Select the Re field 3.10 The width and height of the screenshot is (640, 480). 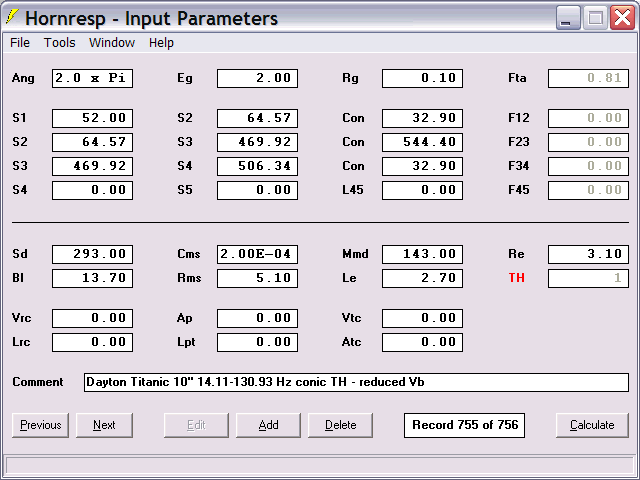click(588, 254)
